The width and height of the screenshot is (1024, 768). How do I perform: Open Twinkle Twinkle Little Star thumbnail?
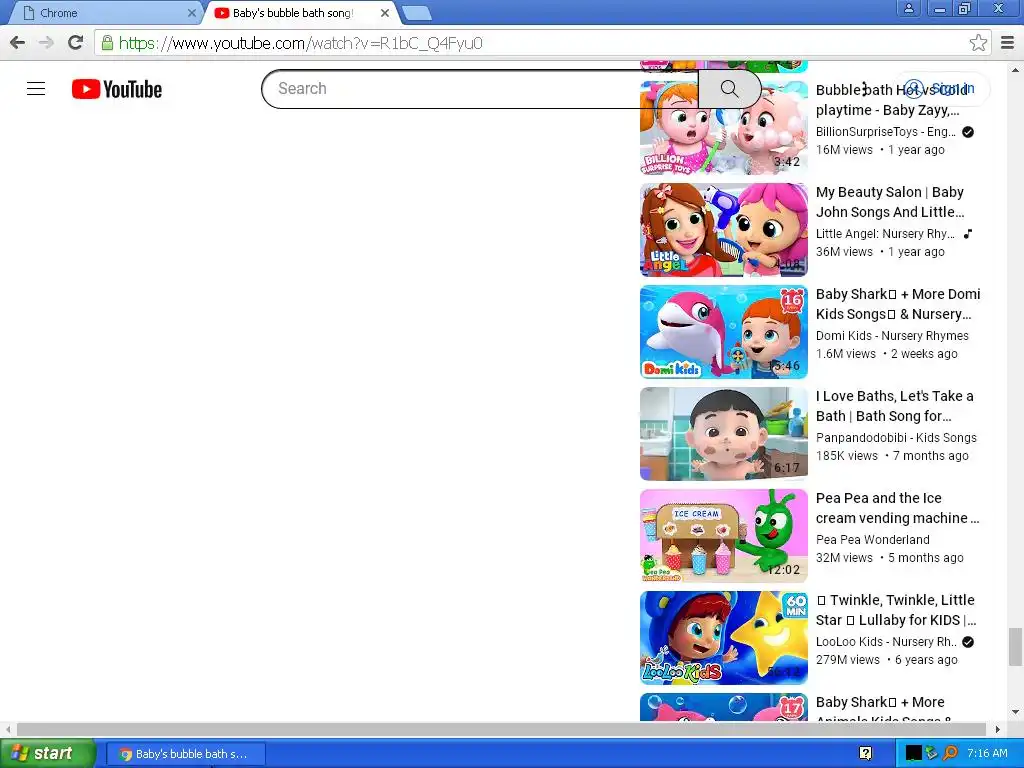[724, 637]
